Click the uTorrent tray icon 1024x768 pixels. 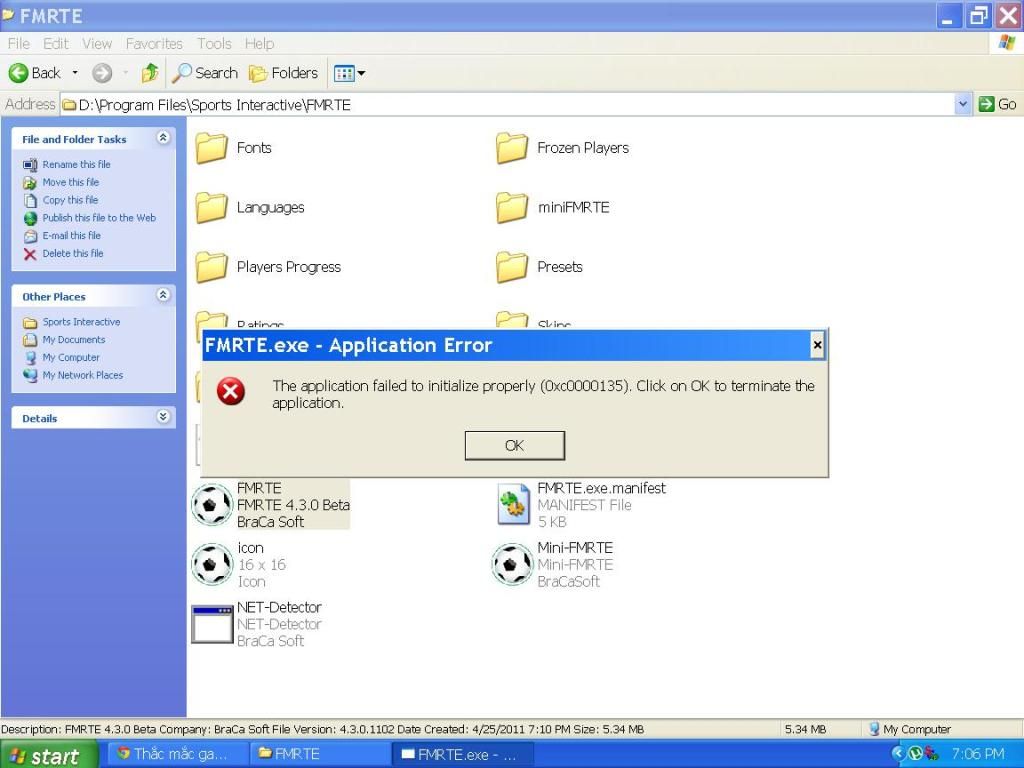point(916,754)
